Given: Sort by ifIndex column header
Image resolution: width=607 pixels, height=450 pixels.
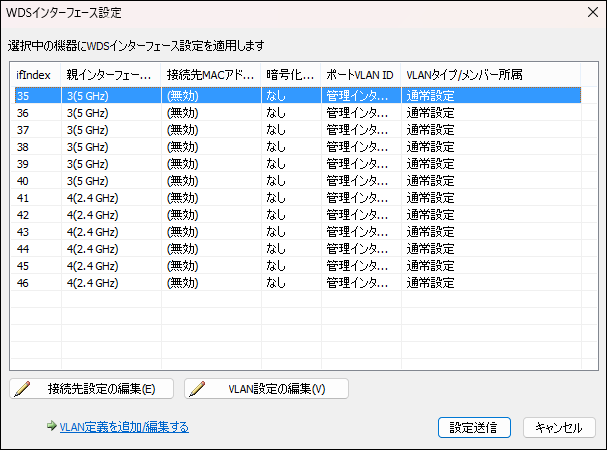Looking at the screenshot, I should 36,75.
